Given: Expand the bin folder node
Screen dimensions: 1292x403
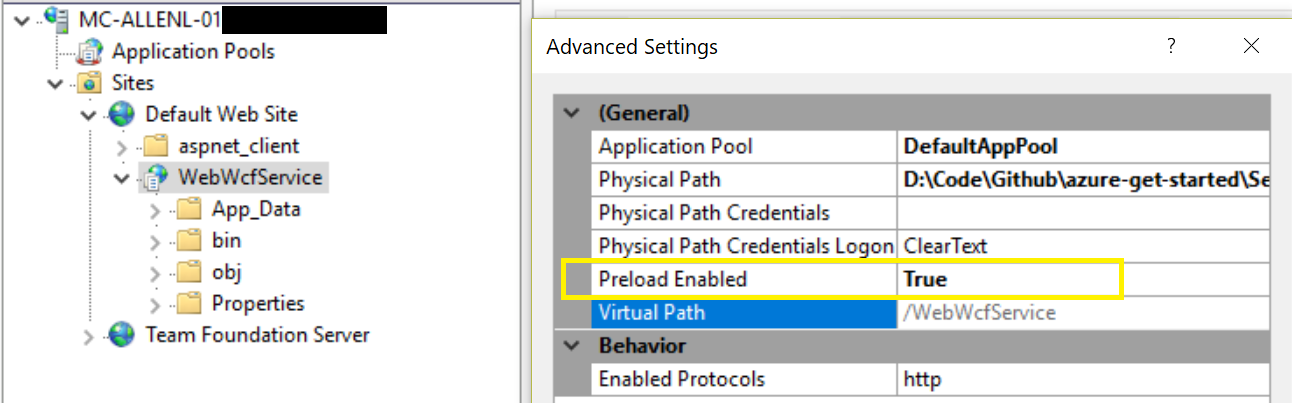Looking at the screenshot, I should (x=155, y=241).
